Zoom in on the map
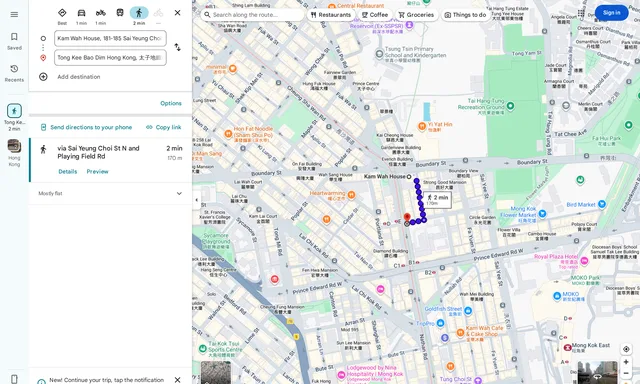 click(626, 362)
